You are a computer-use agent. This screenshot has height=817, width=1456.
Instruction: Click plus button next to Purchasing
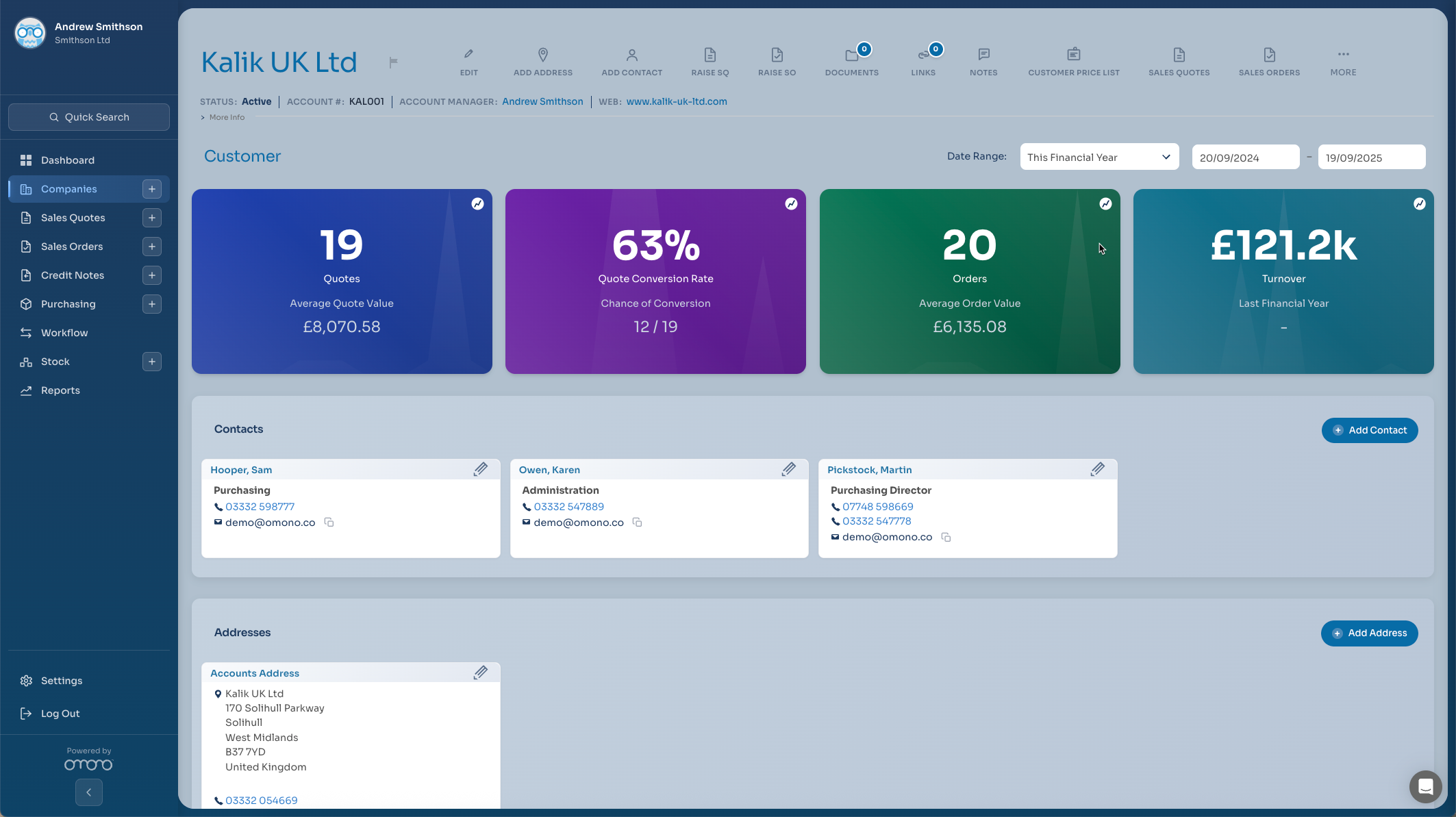point(152,304)
